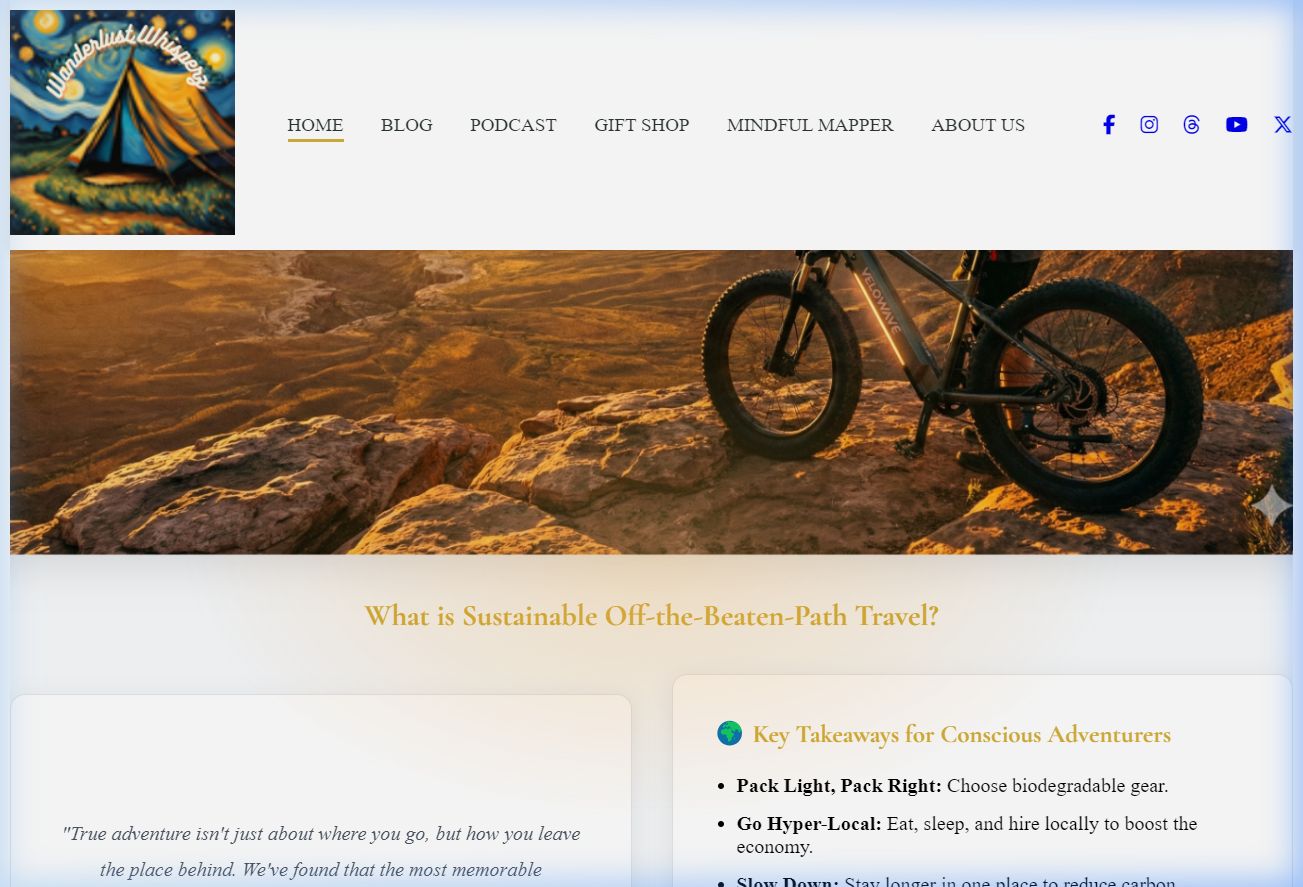The image size is (1303, 887).
Task: Click the globe emoji beside Key Takeaways
Action: click(x=730, y=734)
